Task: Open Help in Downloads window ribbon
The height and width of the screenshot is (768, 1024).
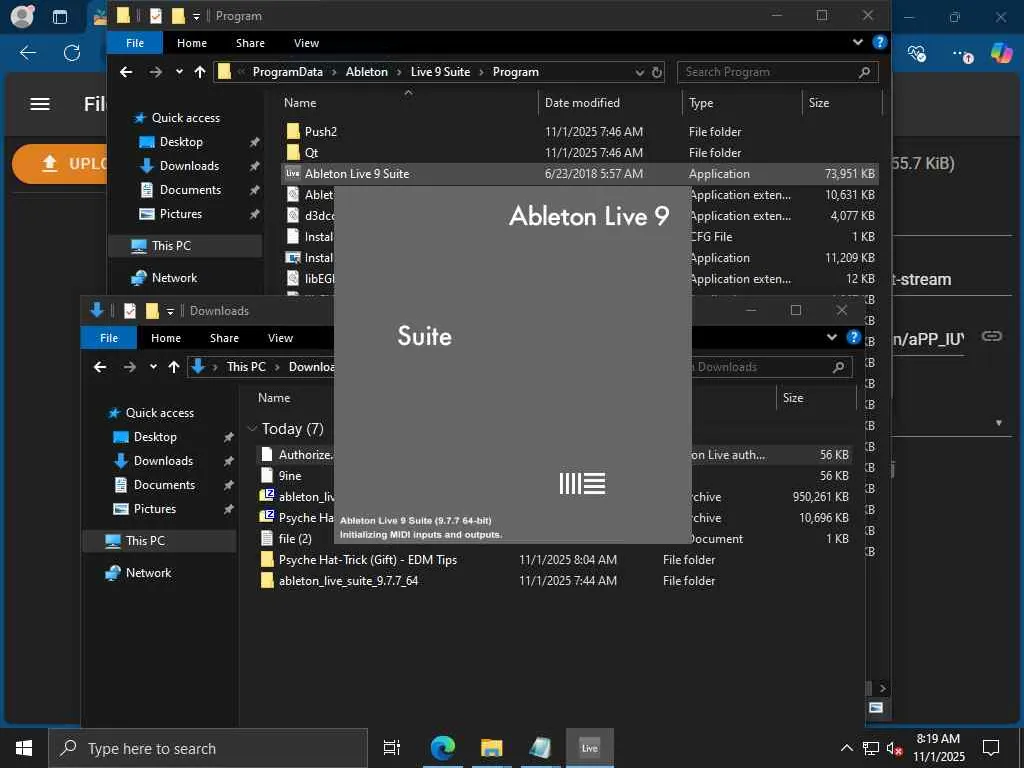Action: tap(854, 337)
